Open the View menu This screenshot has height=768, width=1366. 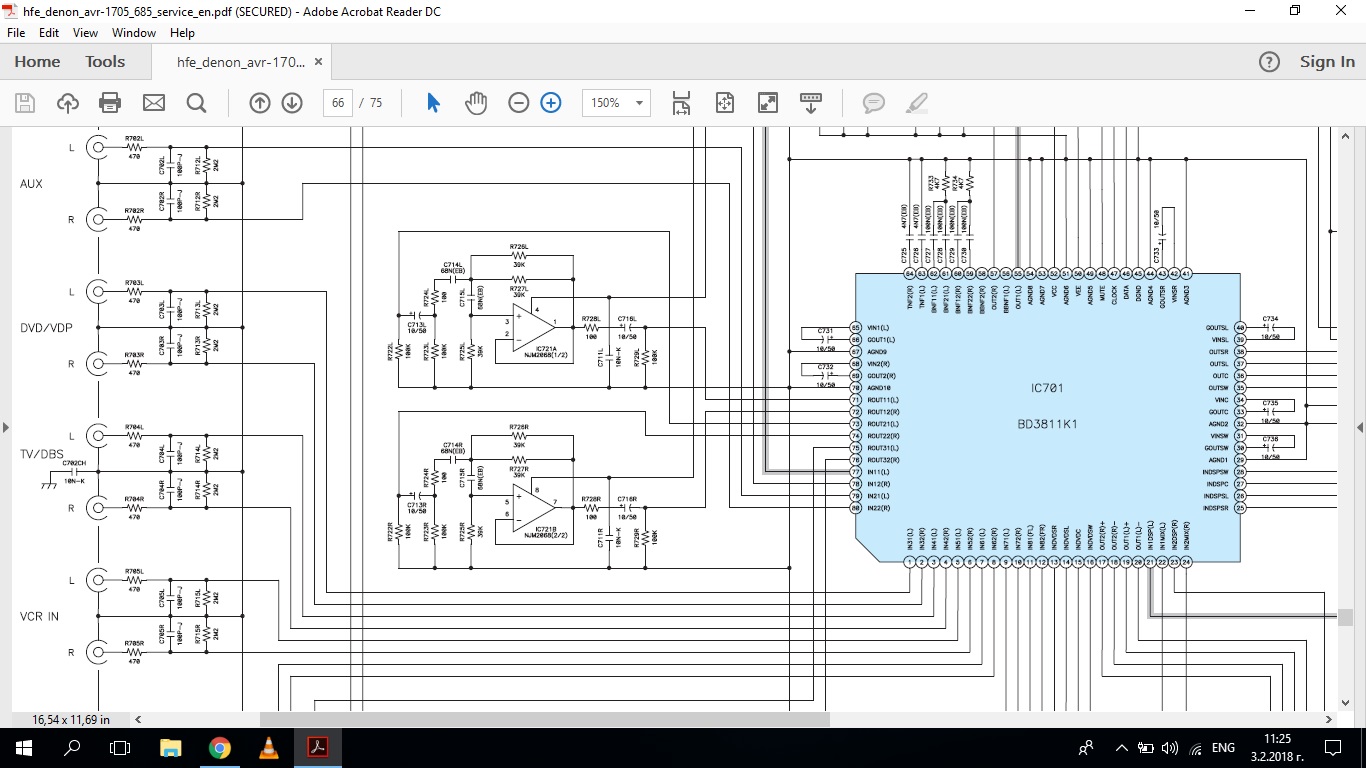click(85, 33)
